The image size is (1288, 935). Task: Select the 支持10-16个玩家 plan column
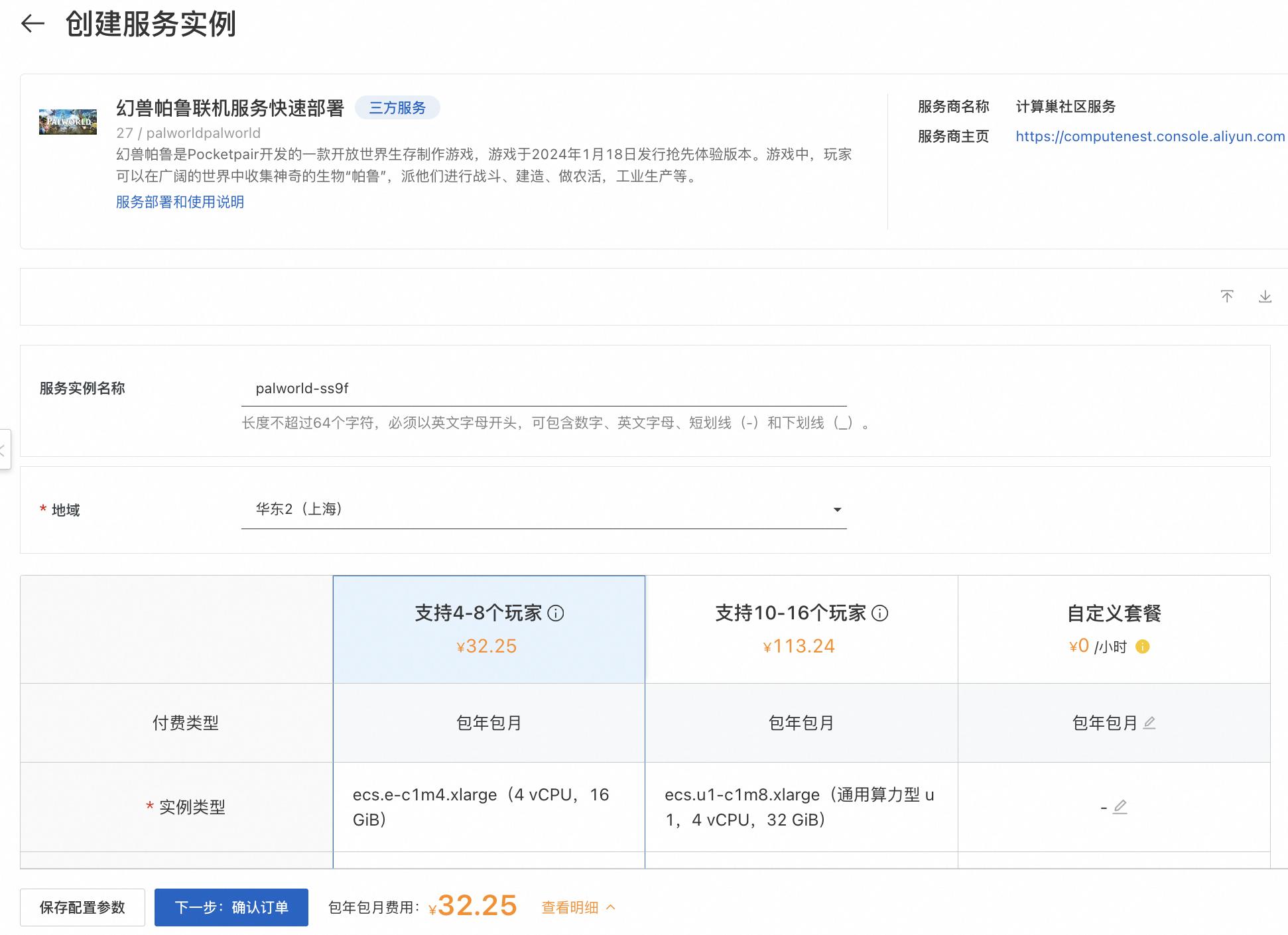pos(801,629)
